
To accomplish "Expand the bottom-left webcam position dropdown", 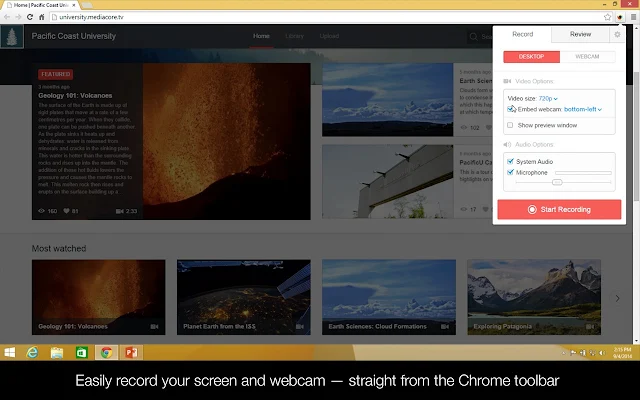I will tap(583, 109).
